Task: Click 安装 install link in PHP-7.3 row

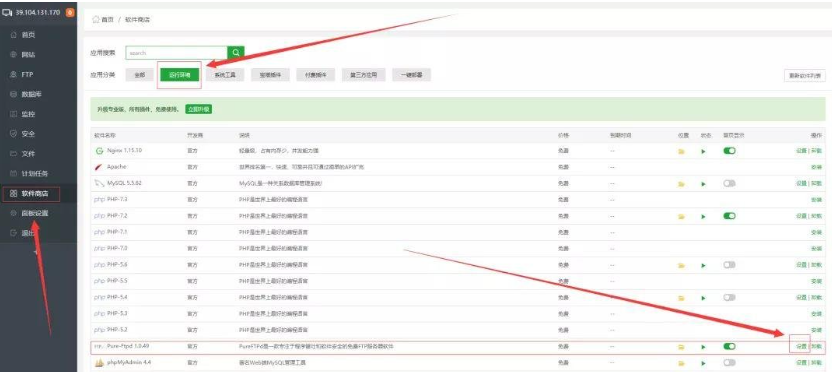Action: pyautogui.click(x=816, y=200)
